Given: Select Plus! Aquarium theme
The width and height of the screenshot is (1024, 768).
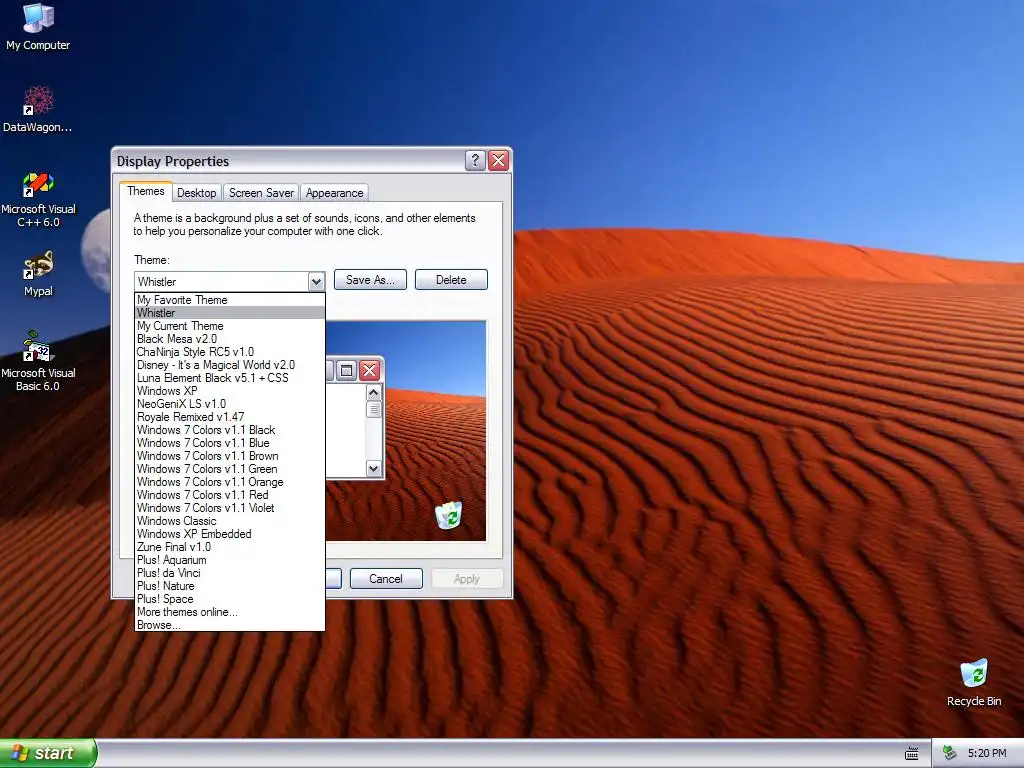Looking at the screenshot, I should (x=230, y=560).
